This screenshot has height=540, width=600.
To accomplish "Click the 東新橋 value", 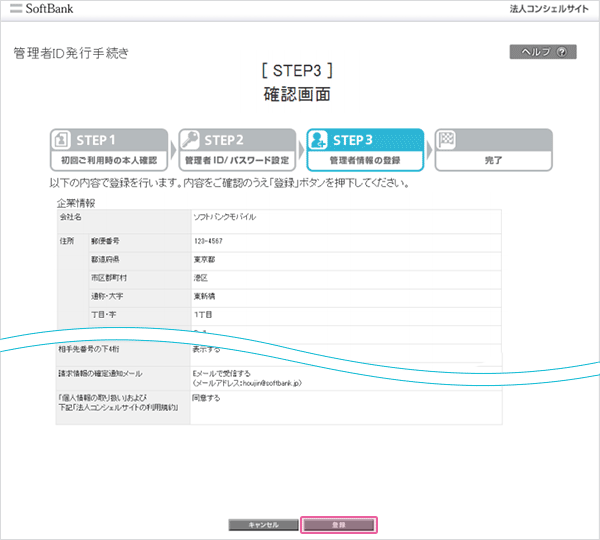I will [204, 296].
